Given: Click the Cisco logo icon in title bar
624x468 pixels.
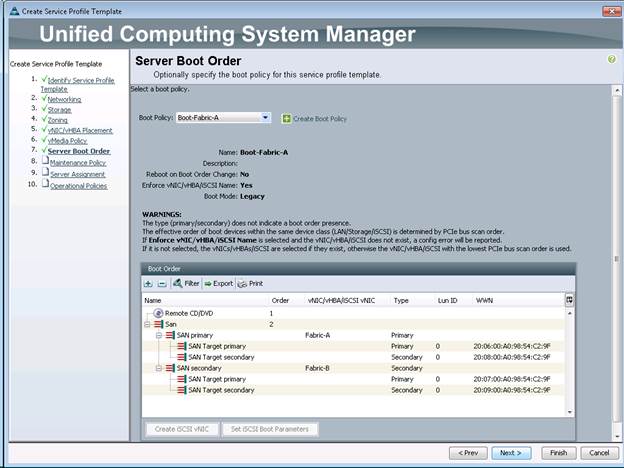Looking at the screenshot, I should tap(15, 11).
